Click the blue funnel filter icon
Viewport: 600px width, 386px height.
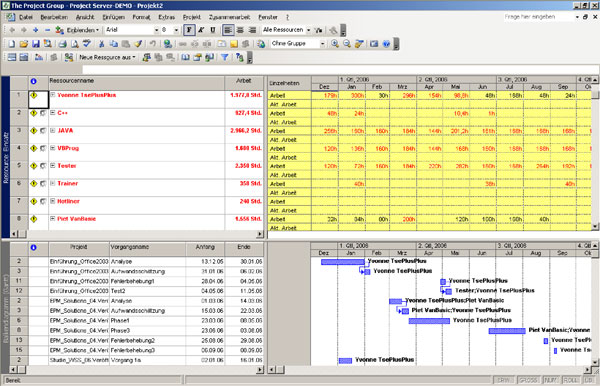(x=225, y=57)
